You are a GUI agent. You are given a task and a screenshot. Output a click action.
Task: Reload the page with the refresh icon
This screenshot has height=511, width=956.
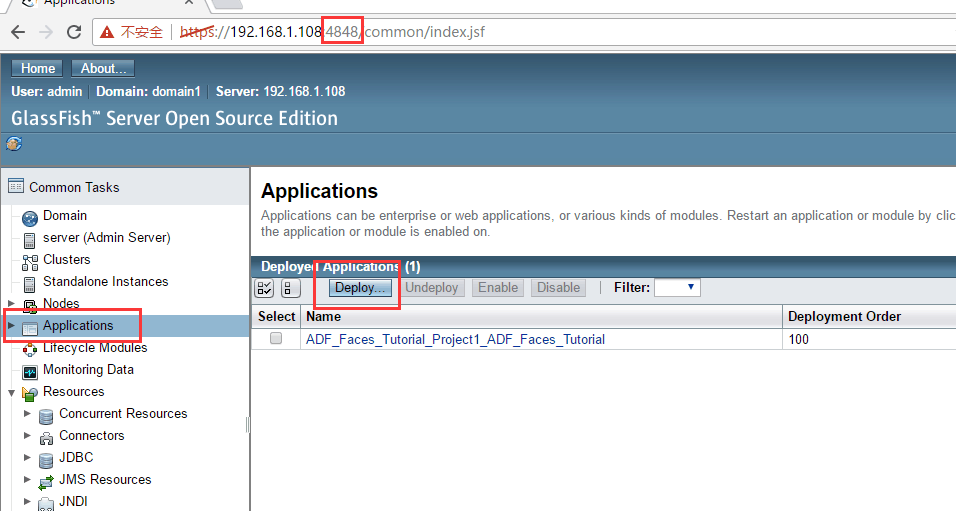pyautogui.click(x=74, y=32)
